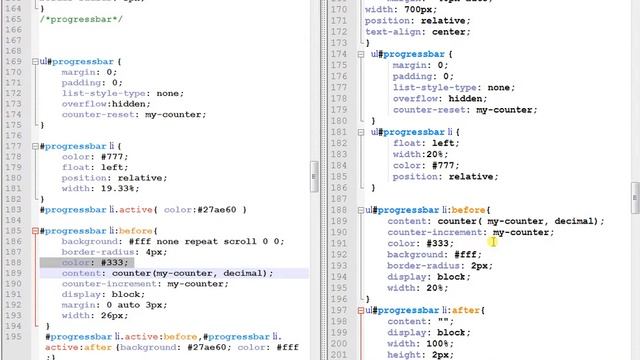
Task: Click 'width: 19.33%;' in left pane
Action: pyautogui.click(x=100, y=189)
